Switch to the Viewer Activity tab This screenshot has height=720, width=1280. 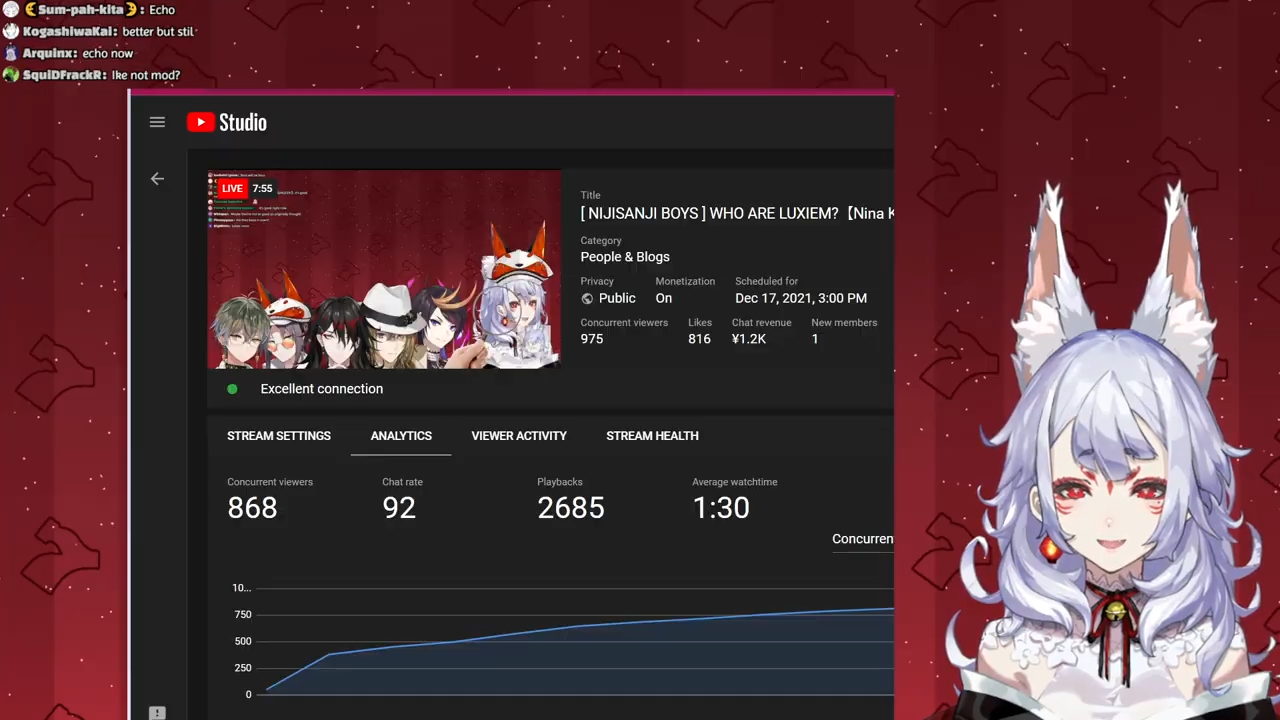[x=519, y=436]
